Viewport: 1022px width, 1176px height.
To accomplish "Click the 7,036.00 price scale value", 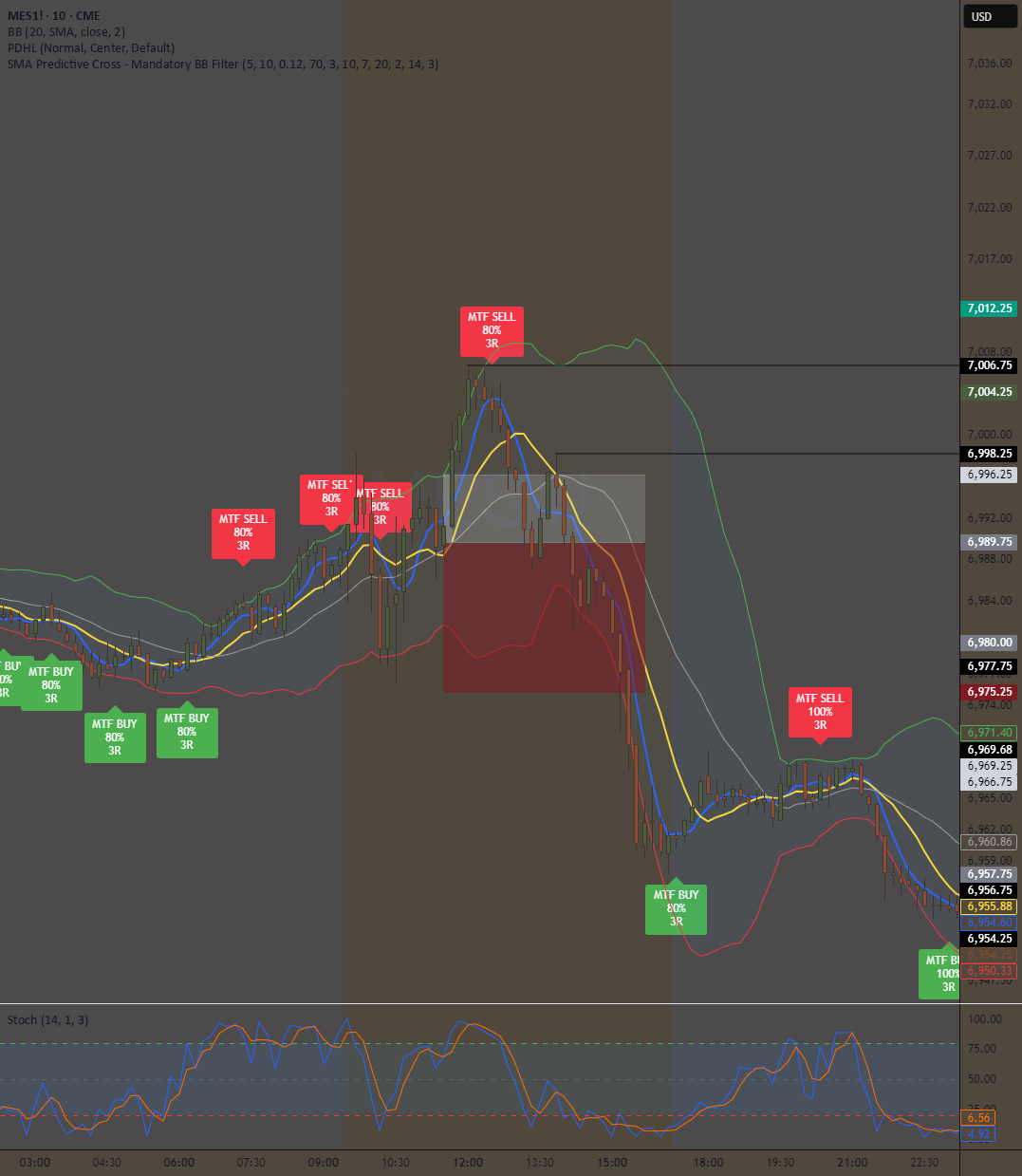I will point(990,64).
